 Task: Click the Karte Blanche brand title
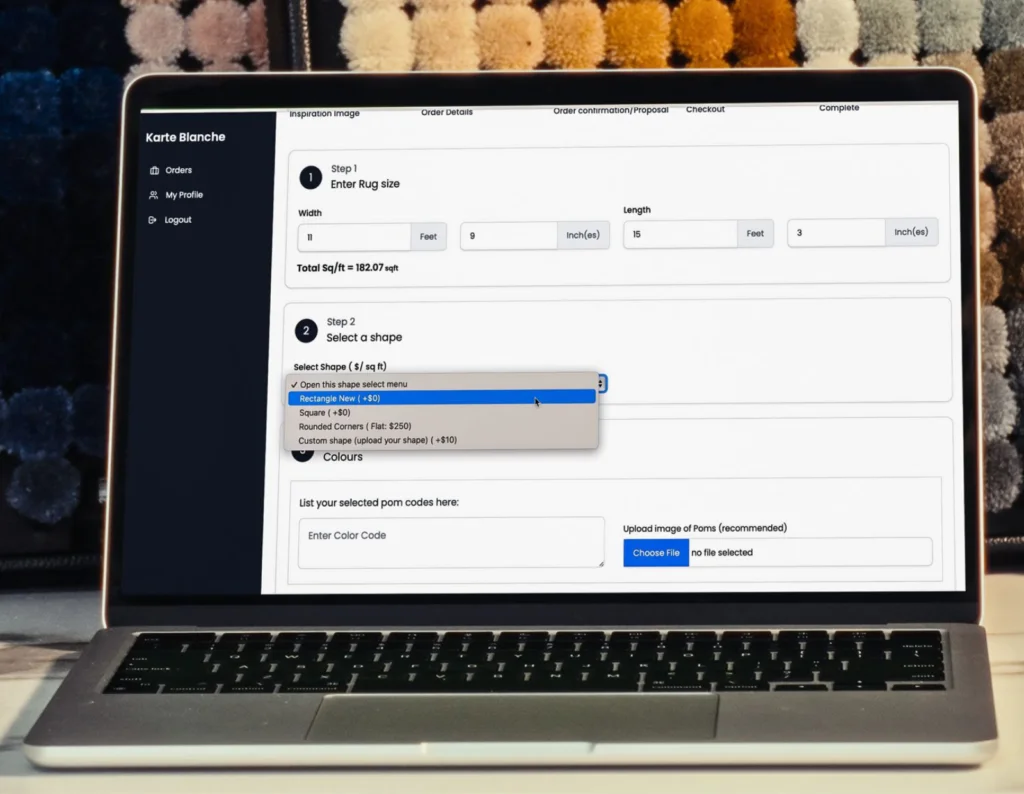coord(186,137)
